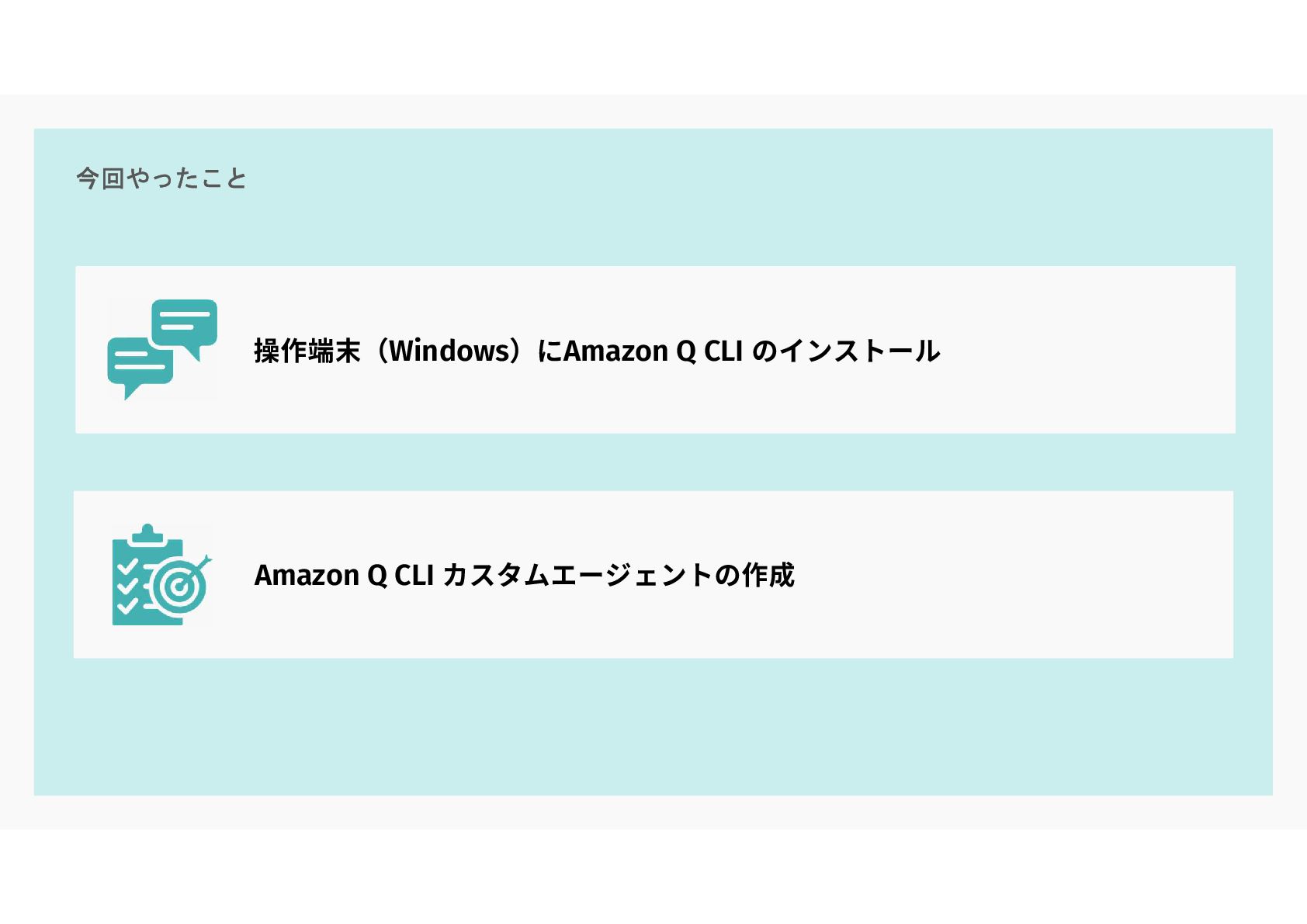The image size is (1307, 924).
Task: Click empty area of the install card
Action: coord(1087,351)
